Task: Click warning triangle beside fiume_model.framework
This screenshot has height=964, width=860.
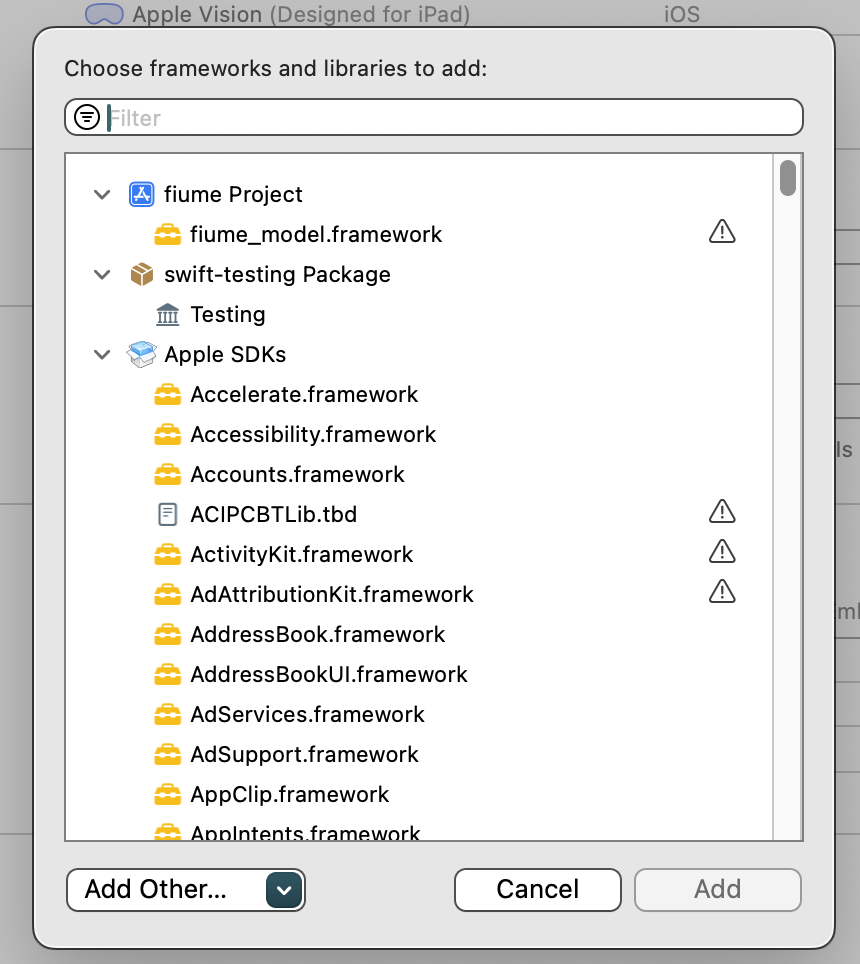Action: tap(722, 232)
